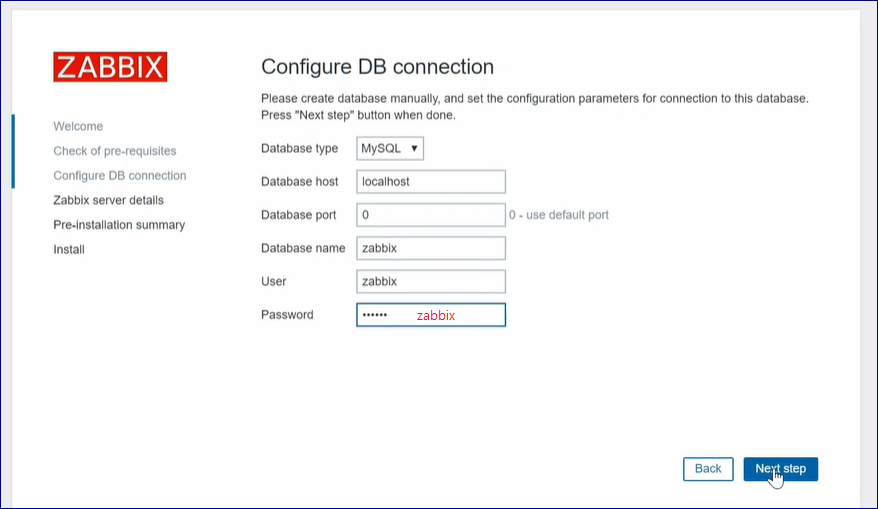Click the User label
The width and height of the screenshot is (878, 509).
point(273,281)
